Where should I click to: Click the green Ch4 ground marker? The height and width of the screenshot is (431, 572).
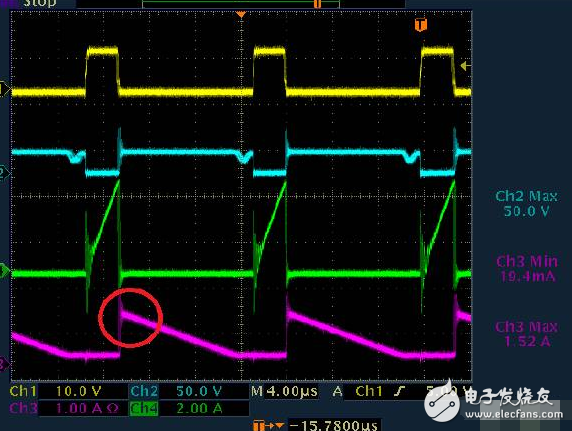coord(4,271)
